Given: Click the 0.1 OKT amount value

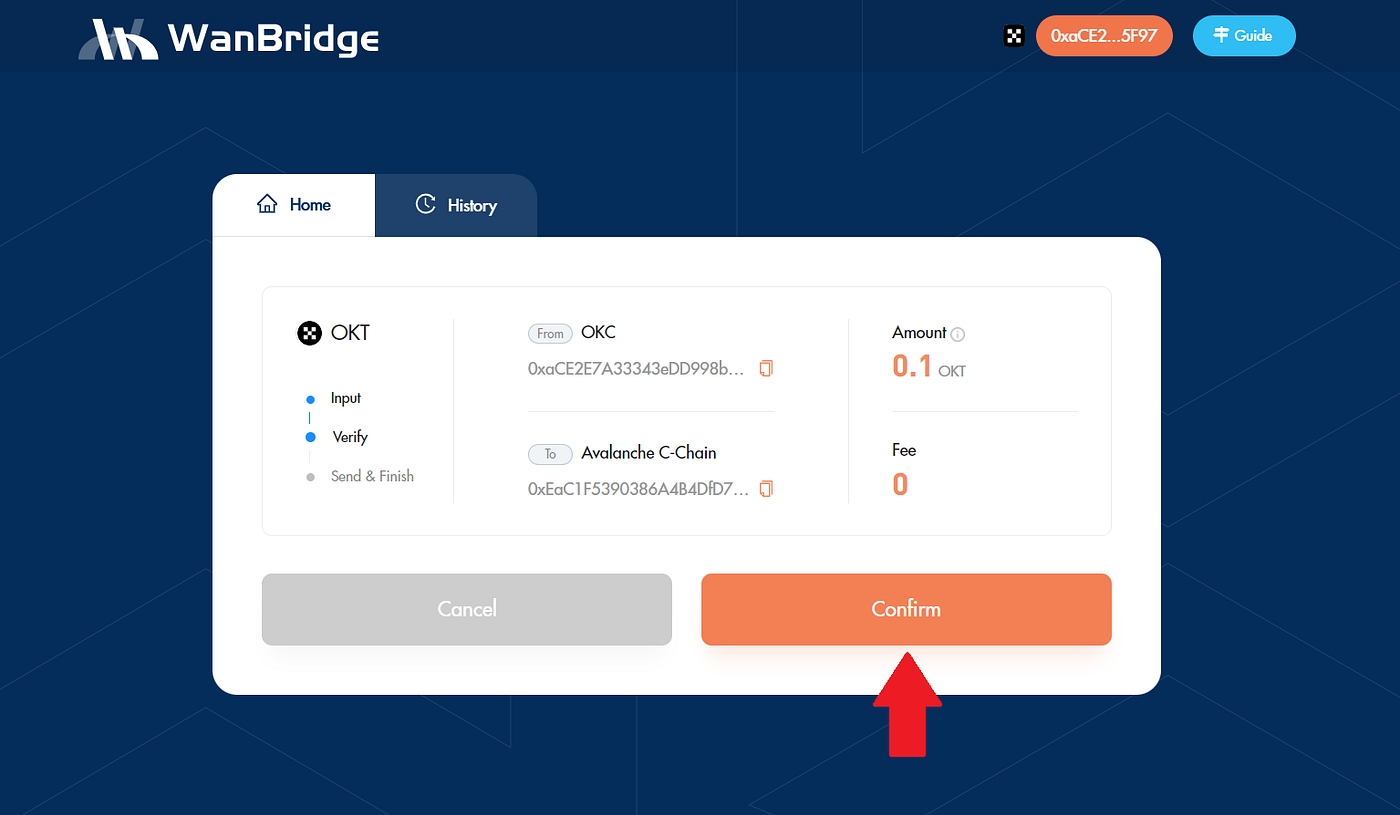Looking at the screenshot, I should tap(929, 367).
